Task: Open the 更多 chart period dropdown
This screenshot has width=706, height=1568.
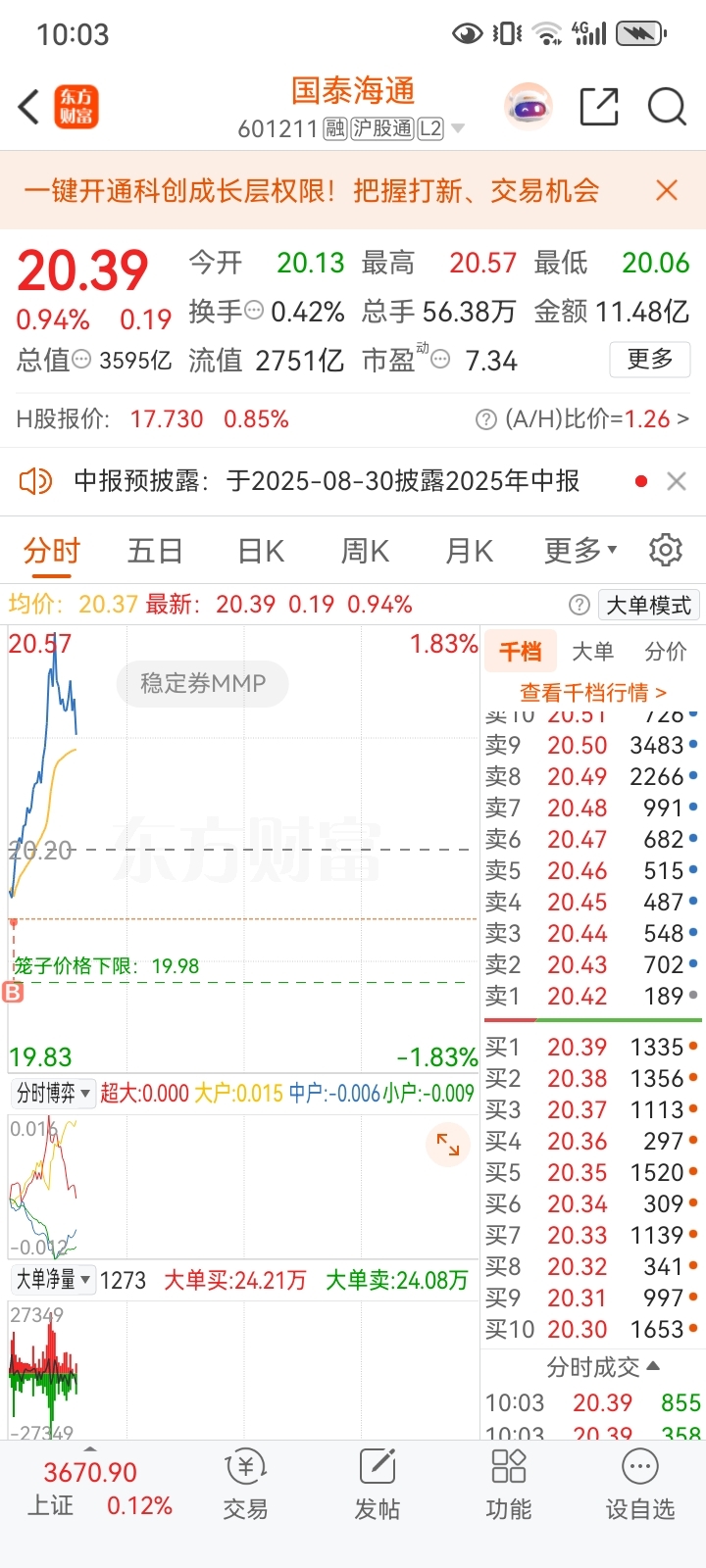Action: tap(580, 550)
